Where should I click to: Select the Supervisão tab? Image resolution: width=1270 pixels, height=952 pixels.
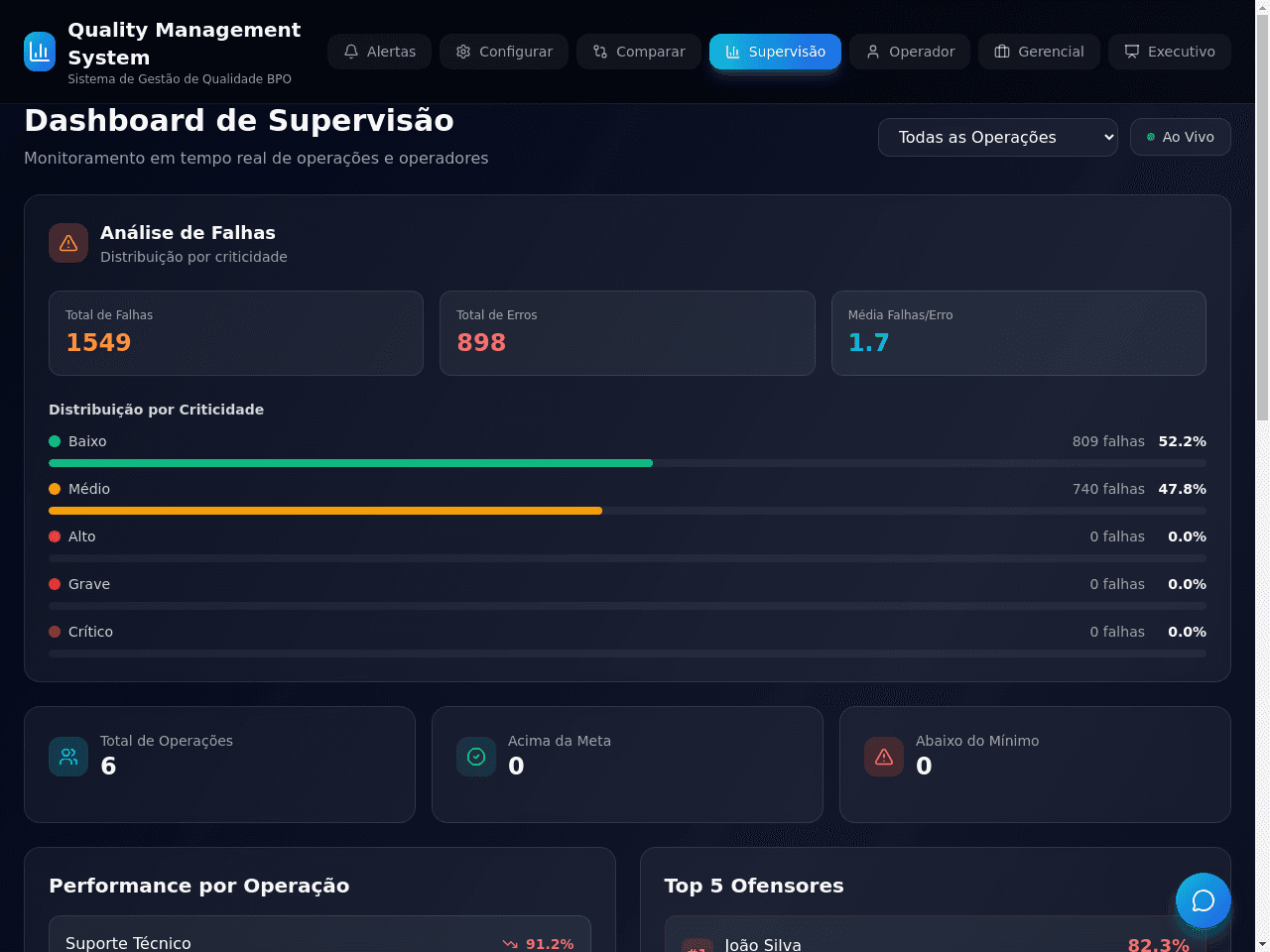775,52
